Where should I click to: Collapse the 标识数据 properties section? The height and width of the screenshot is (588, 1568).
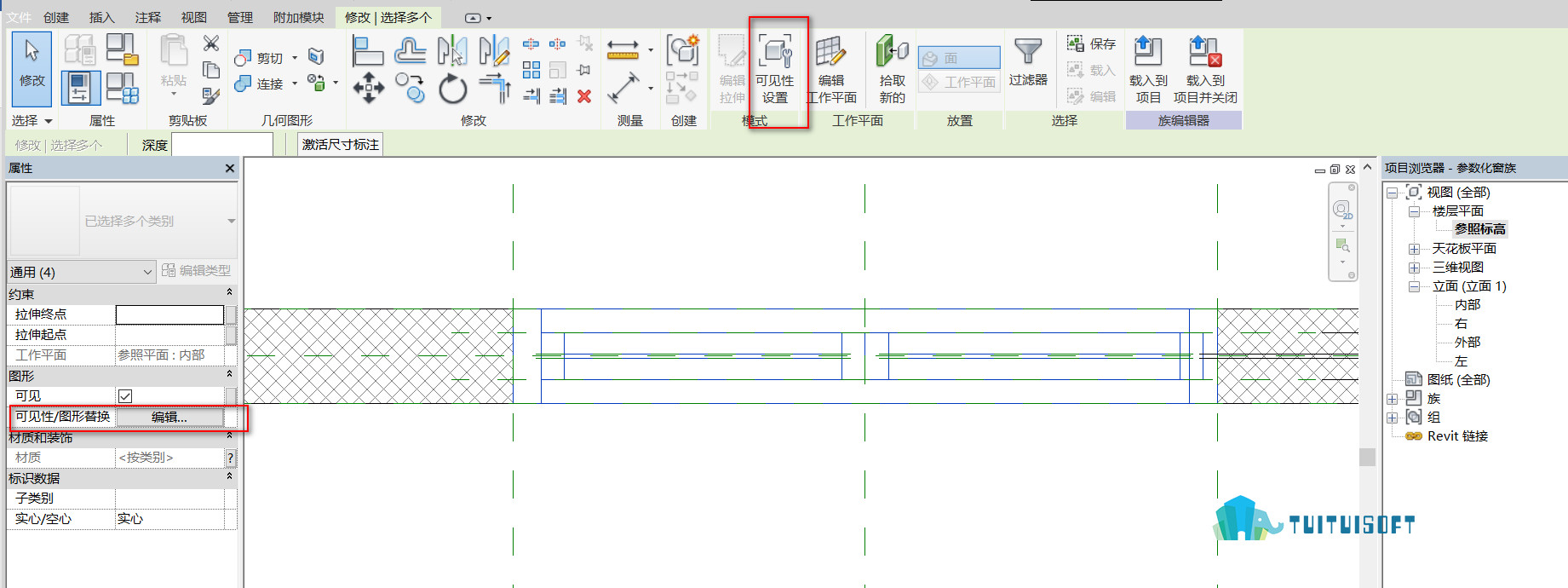(x=229, y=476)
